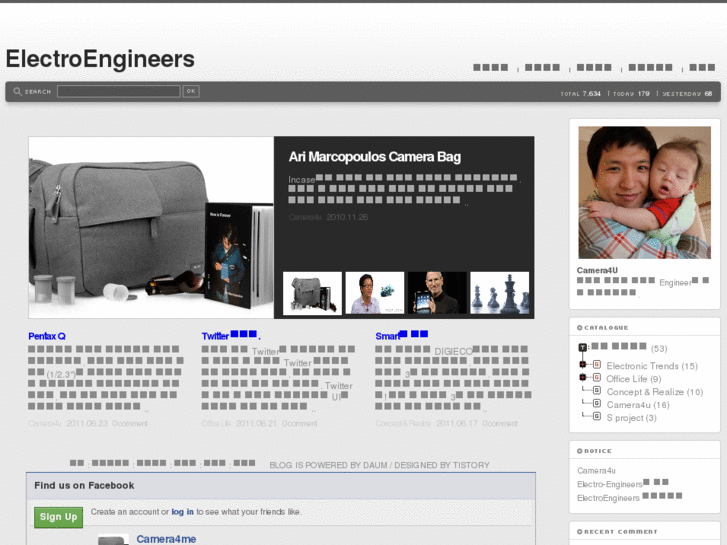
Task: Open the Ari Marcopoulos Camera Bag headline
Action: tap(375, 157)
